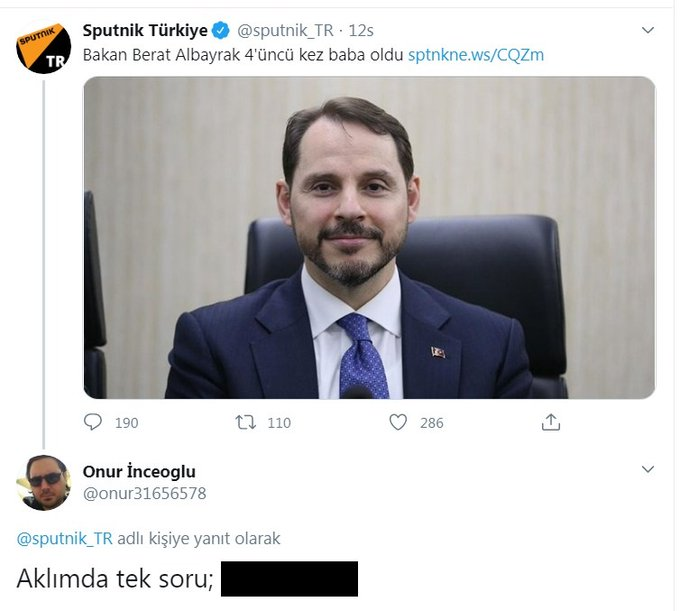Like the tweet with heart icon

(x=398, y=422)
